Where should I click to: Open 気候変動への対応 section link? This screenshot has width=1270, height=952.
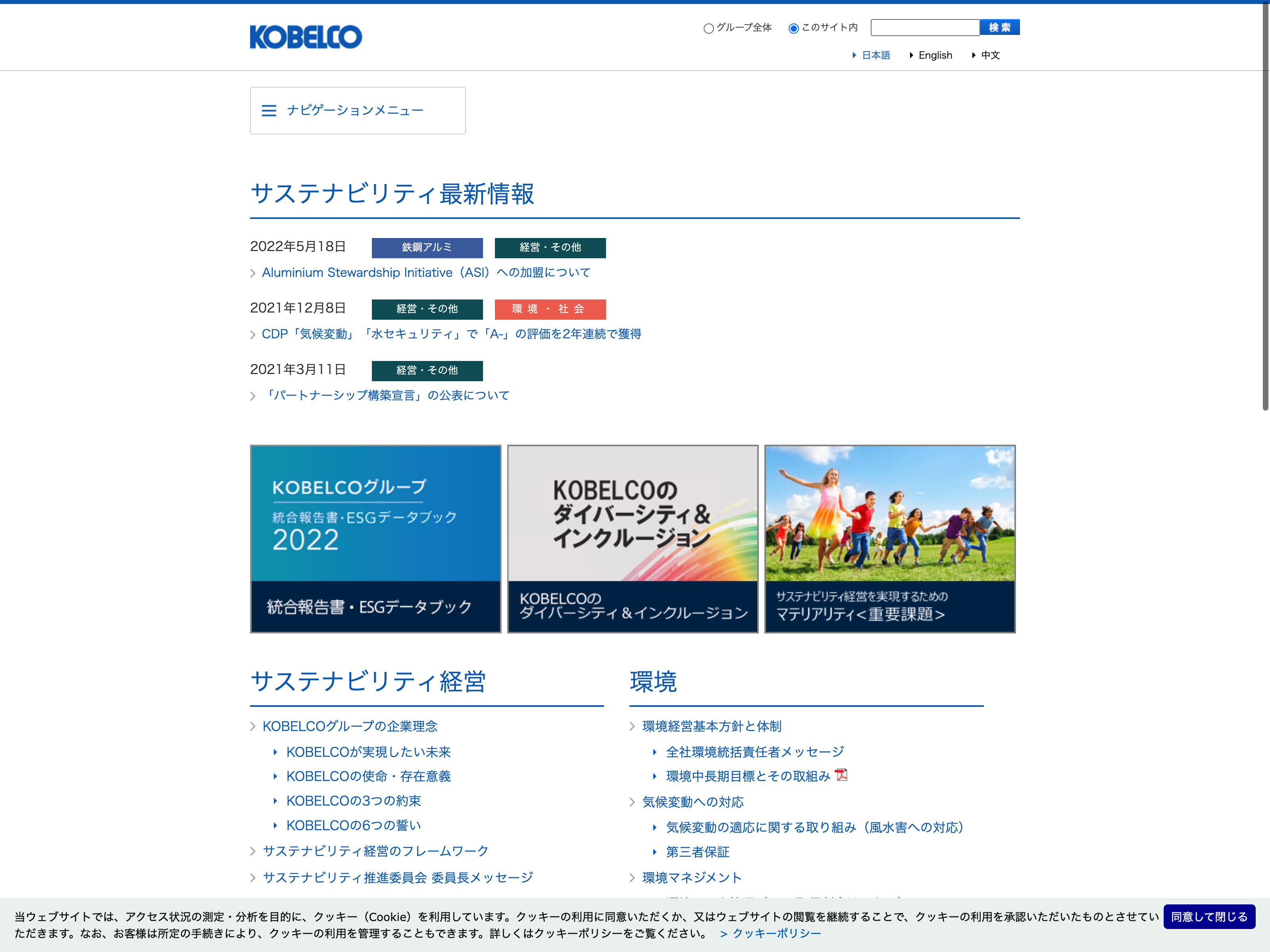693,802
